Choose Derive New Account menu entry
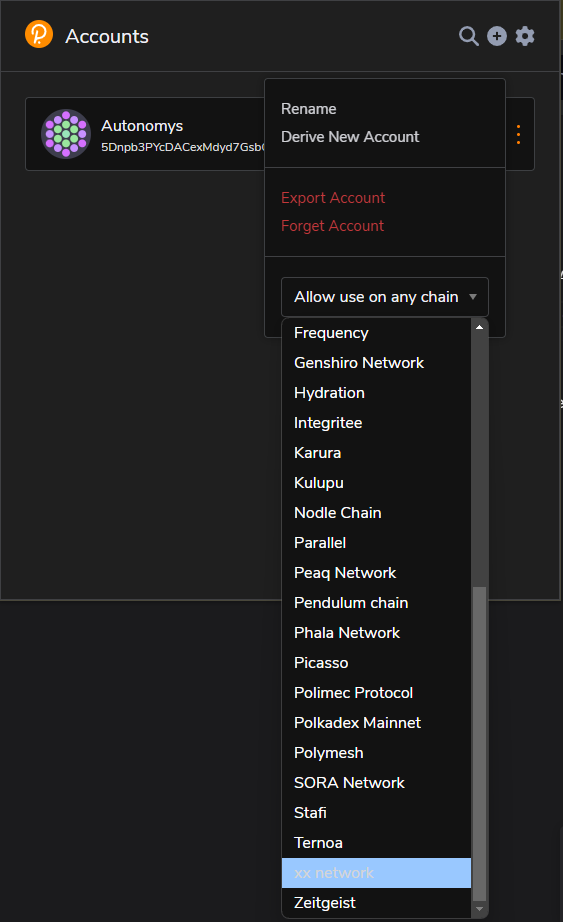The width and height of the screenshot is (563, 922). [350, 136]
